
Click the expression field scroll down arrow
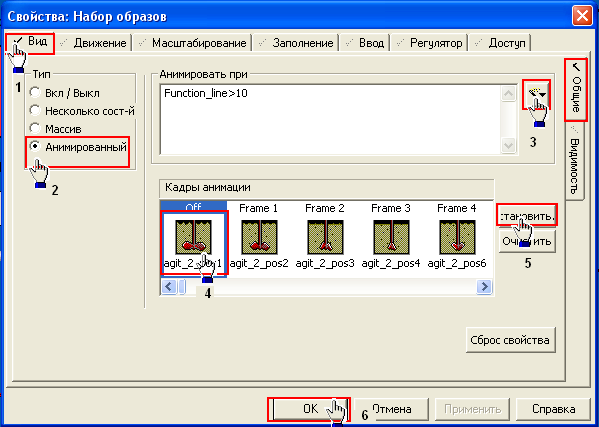(x=508, y=145)
